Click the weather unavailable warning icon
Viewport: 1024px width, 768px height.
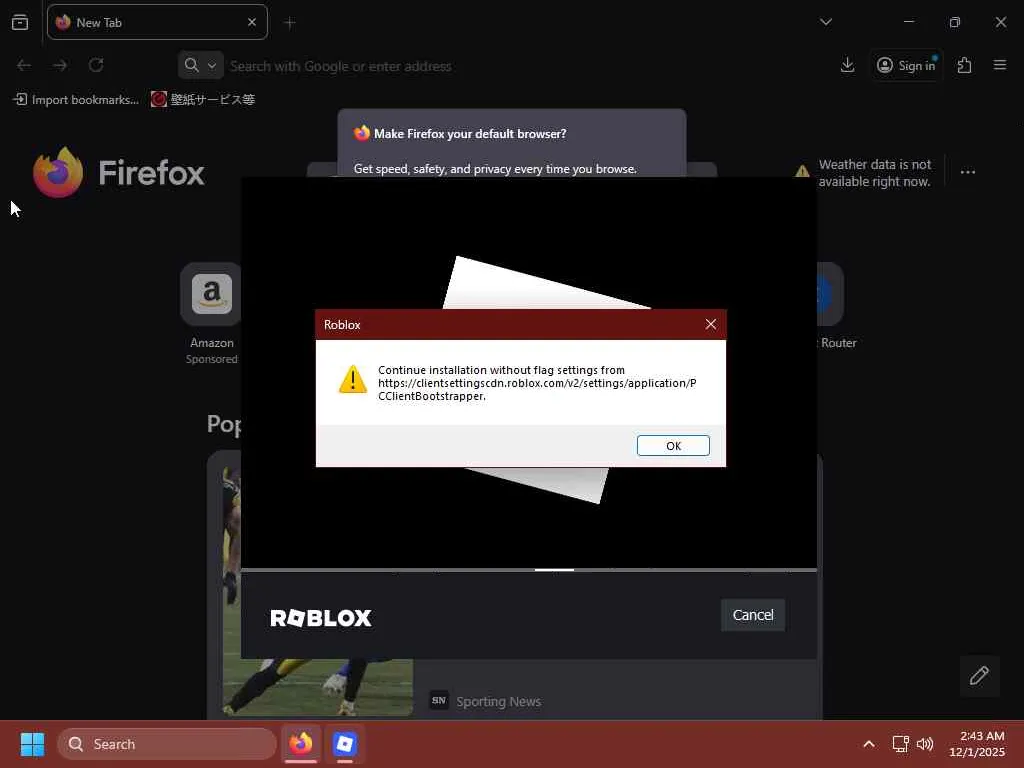(802, 172)
